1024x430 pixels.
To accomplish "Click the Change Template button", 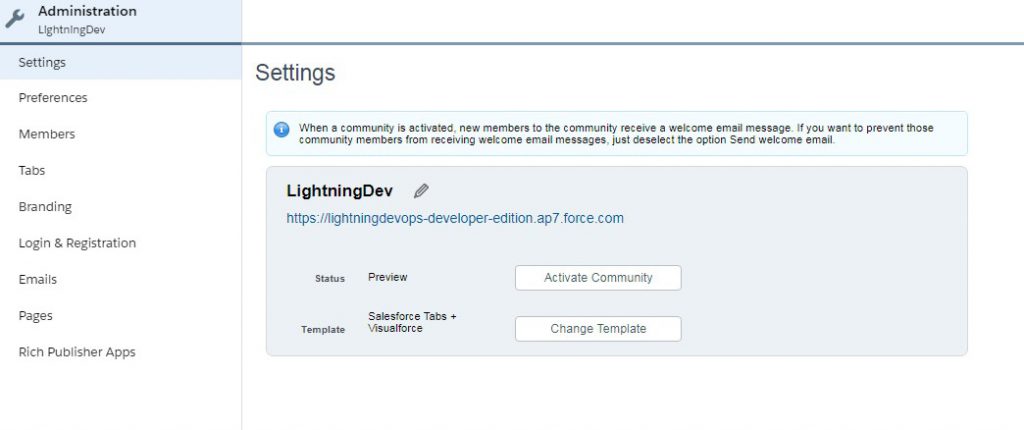I will click(x=598, y=329).
